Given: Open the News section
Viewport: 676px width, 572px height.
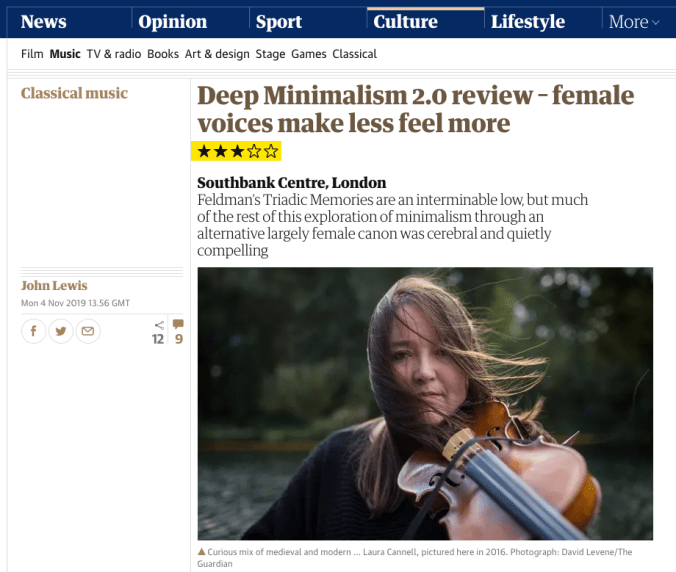Looking at the screenshot, I should pos(43,22).
